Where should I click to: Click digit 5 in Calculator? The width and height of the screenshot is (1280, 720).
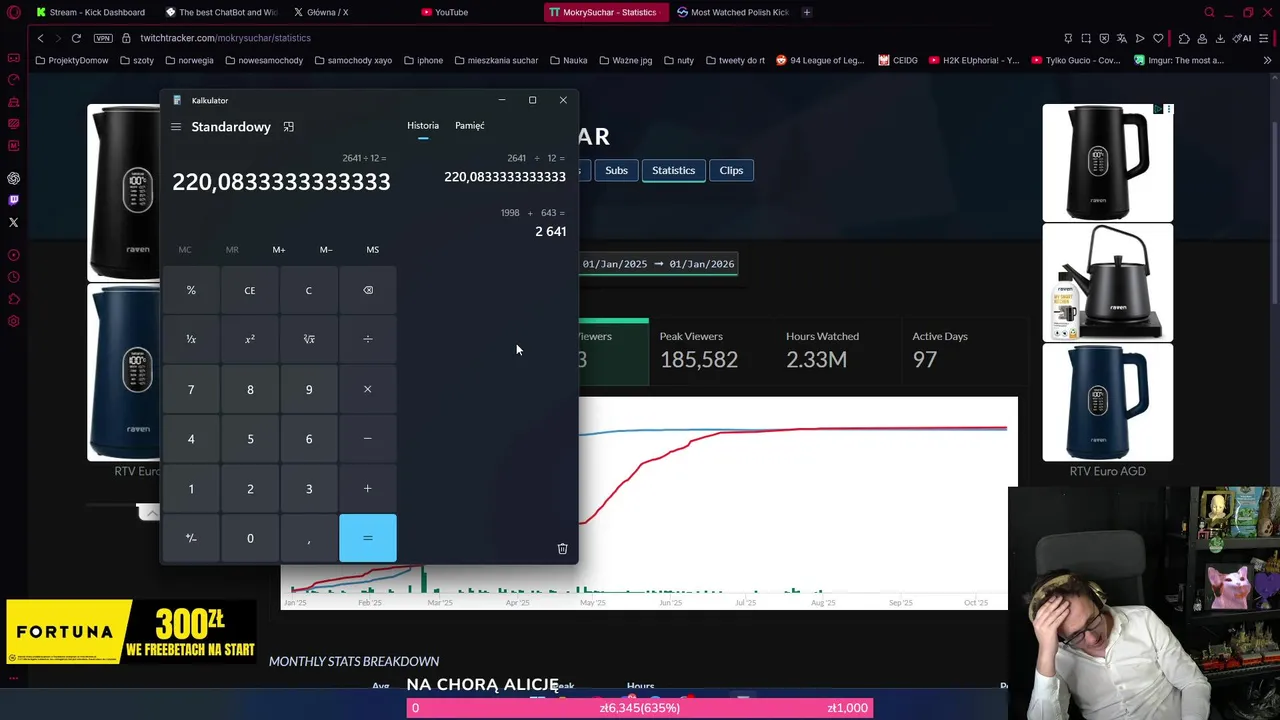tap(250, 439)
